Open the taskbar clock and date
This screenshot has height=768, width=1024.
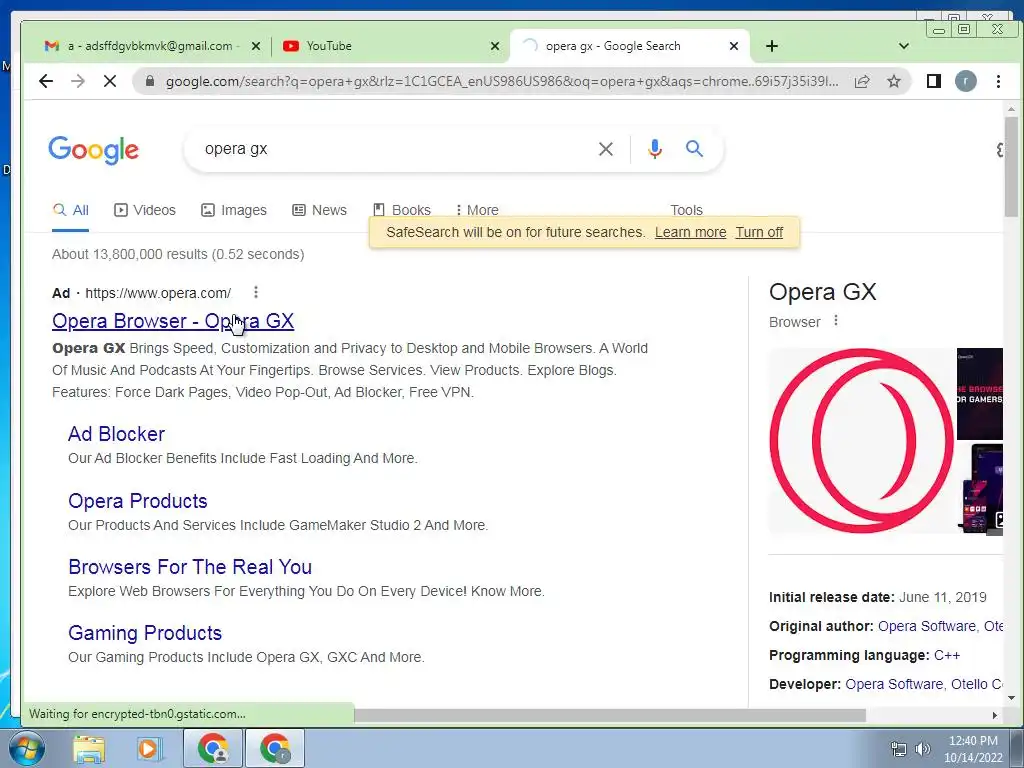tap(973, 749)
